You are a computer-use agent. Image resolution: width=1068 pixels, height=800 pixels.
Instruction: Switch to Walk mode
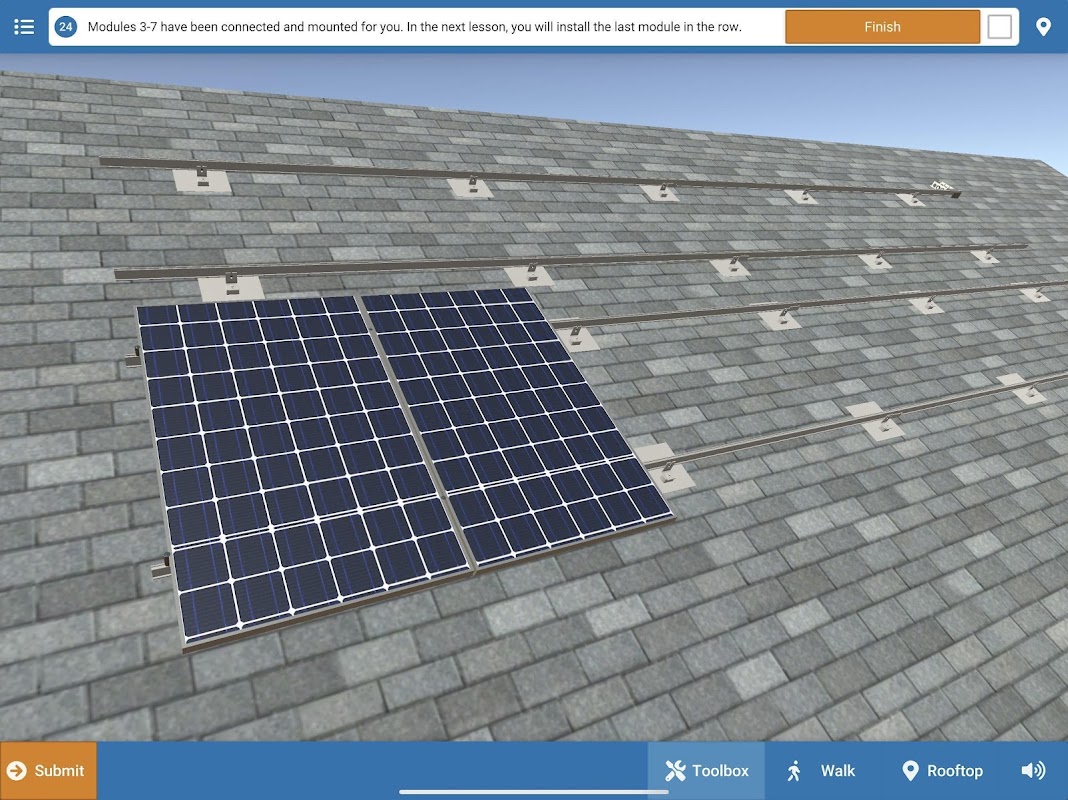821,770
